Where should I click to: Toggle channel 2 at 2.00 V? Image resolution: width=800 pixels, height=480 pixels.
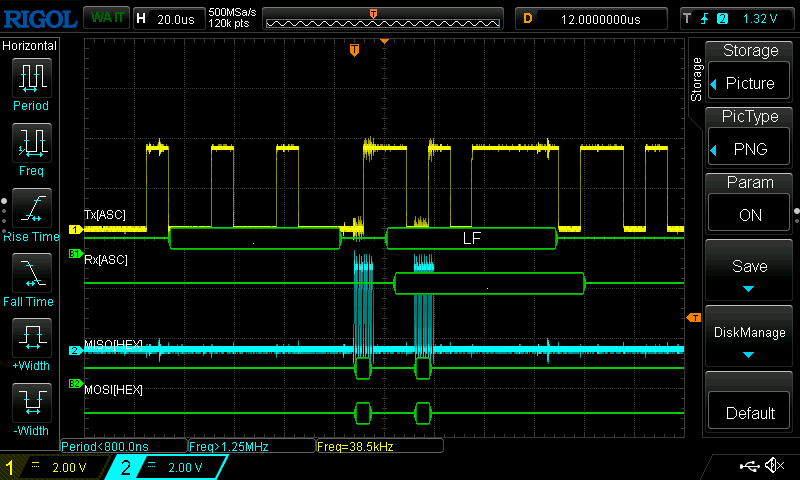pyautogui.click(x=170, y=467)
